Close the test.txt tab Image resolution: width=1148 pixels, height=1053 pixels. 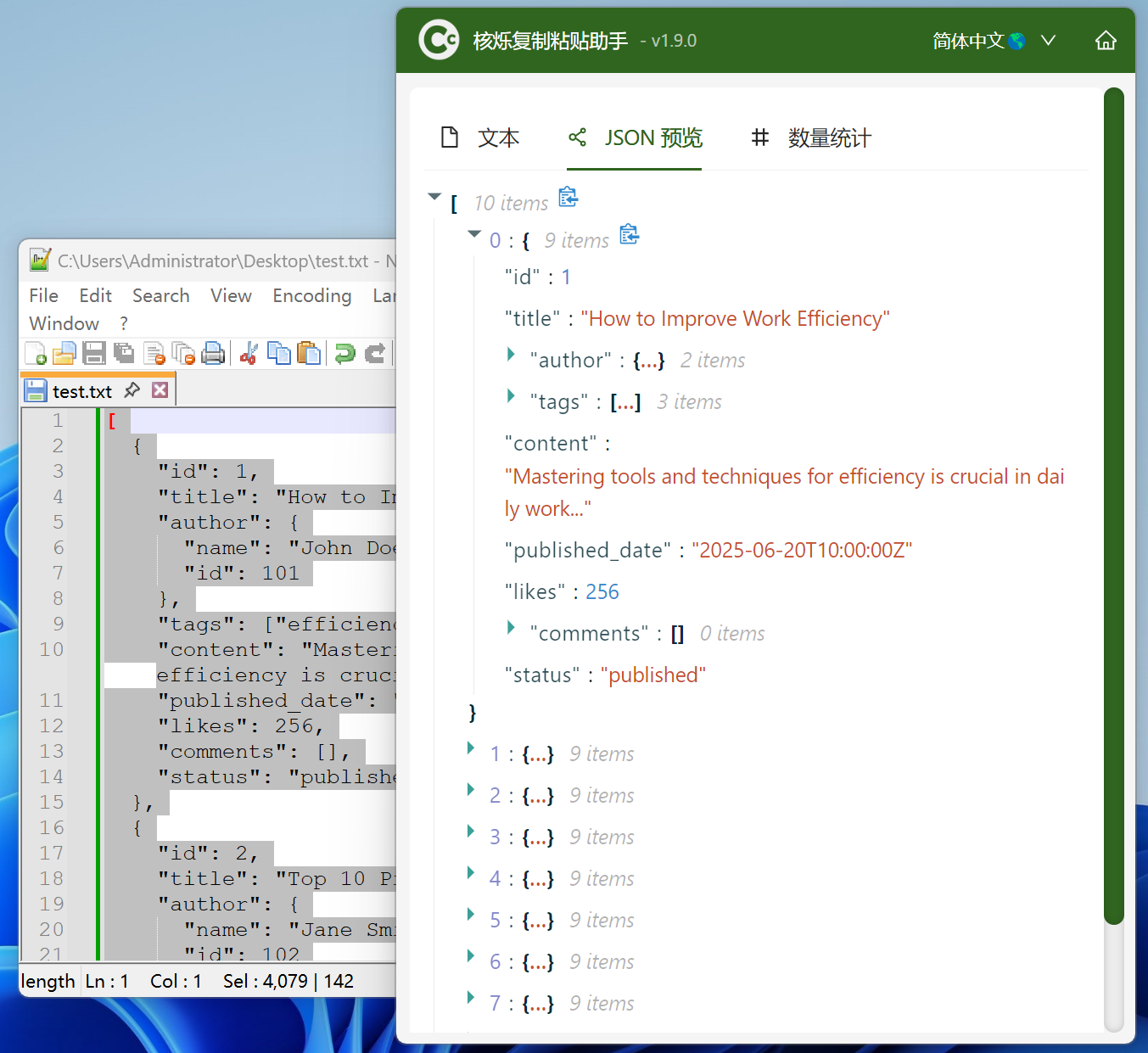coord(160,390)
